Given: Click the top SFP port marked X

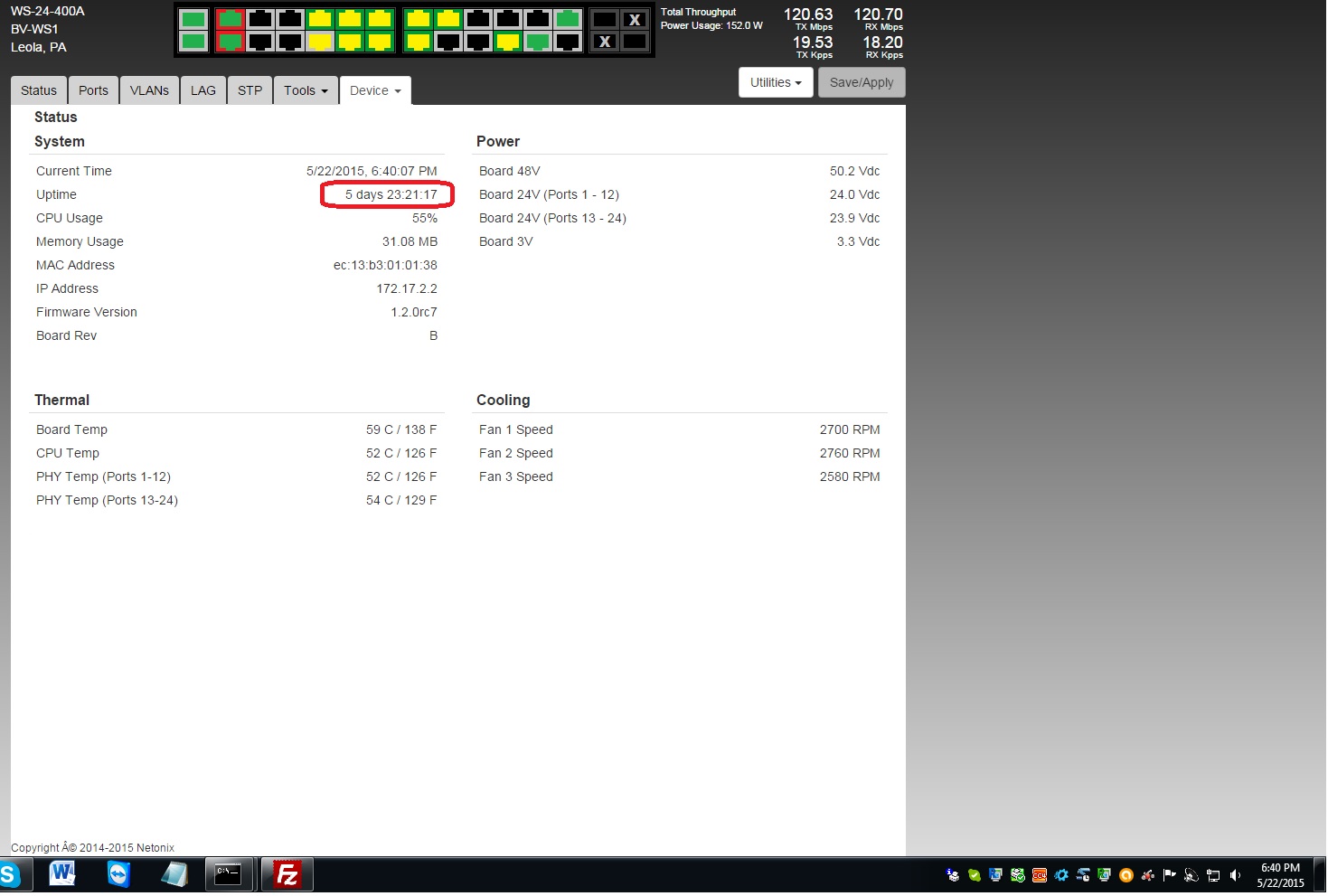Looking at the screenshot, I should coord(635,20).
